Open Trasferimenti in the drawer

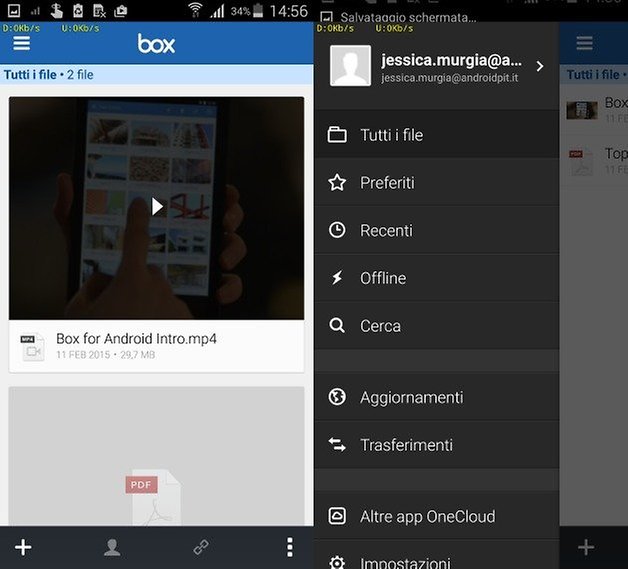click(x=437, y=445)
